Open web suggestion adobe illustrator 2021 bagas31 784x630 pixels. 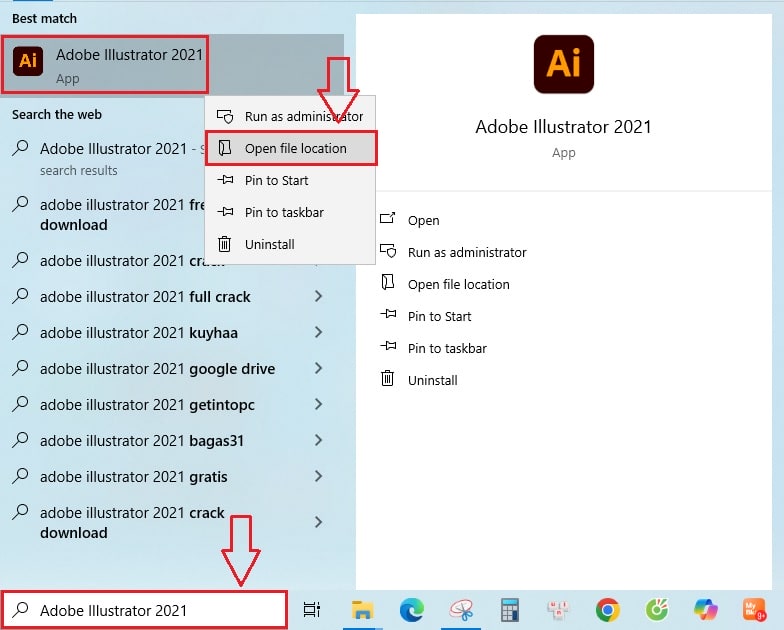pos(142,441)
